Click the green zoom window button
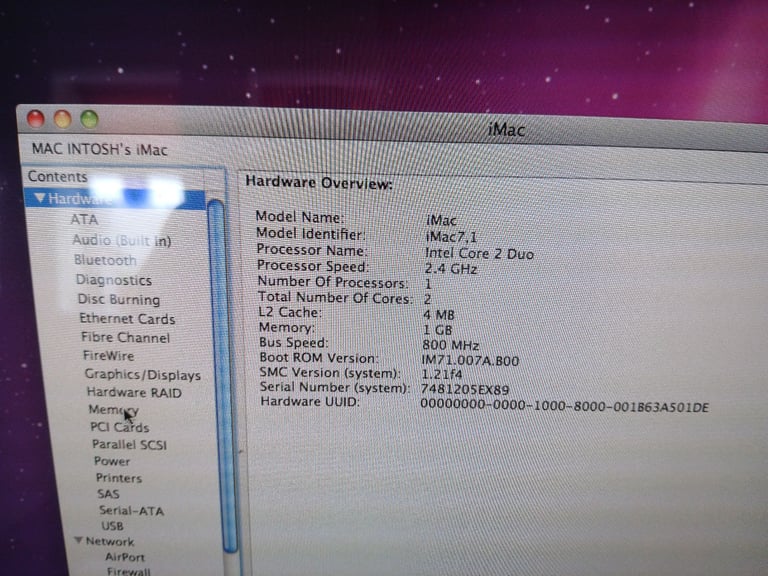The height and width of the screenshot is (576, 768). (x=89, y=120)
